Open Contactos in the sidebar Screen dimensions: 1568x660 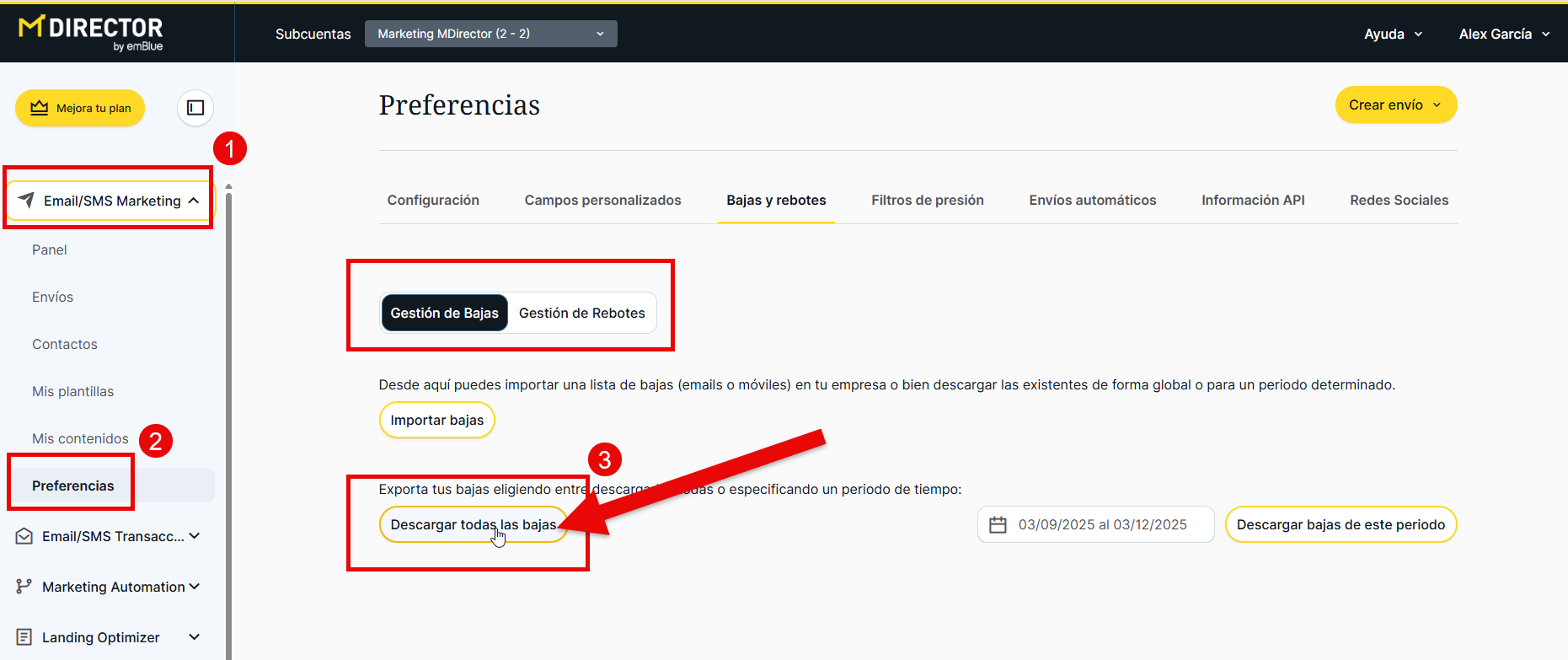pos(65,344)
